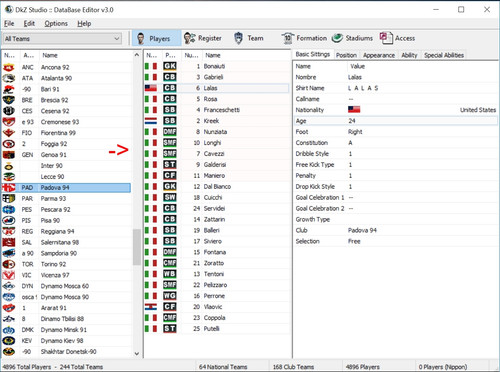Select player Franceschetti in the roster
This screenshot has height=372, width=500.
click(x=217, y=110)
